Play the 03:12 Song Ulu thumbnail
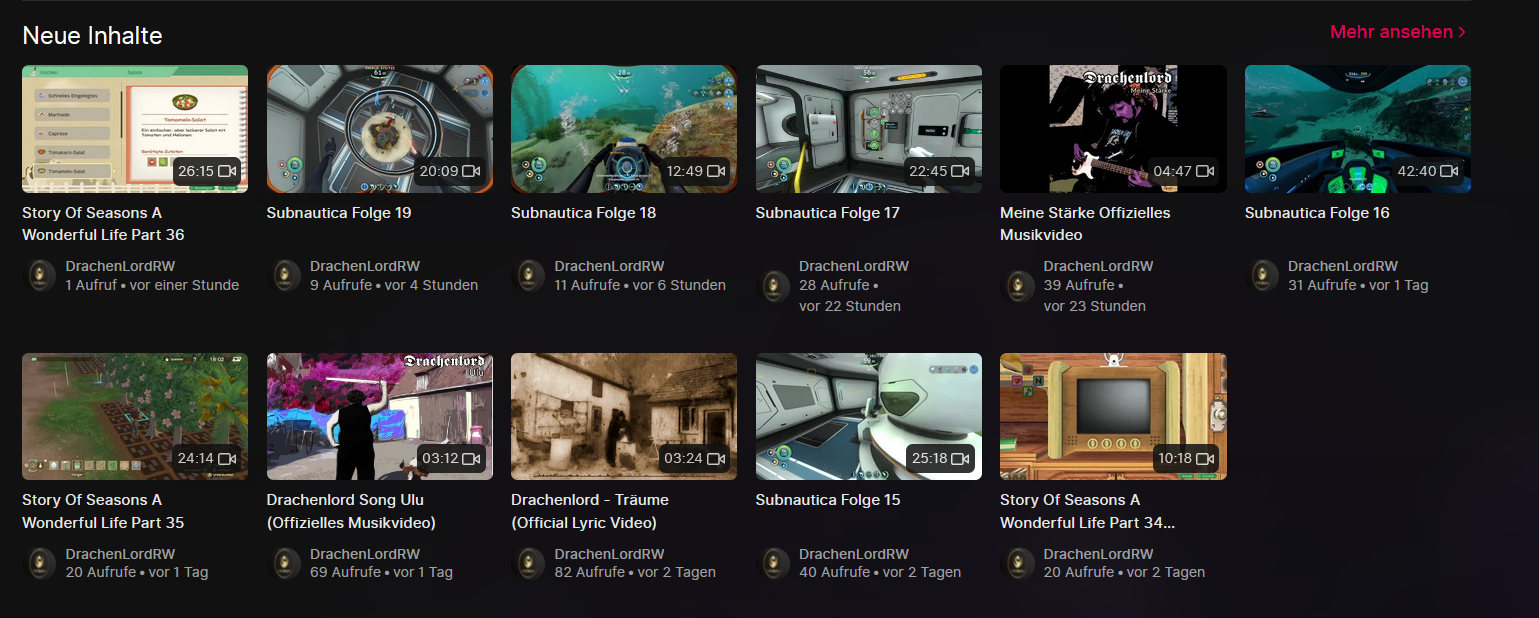This screenshot has height=618, width=1539. [x=380, y=416]
